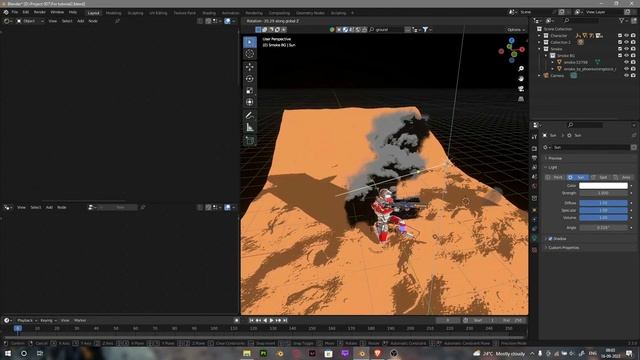The image size is (640, 360).
Task: Open the Render menu
Action: pyautogui.click(x=40, y=12)
